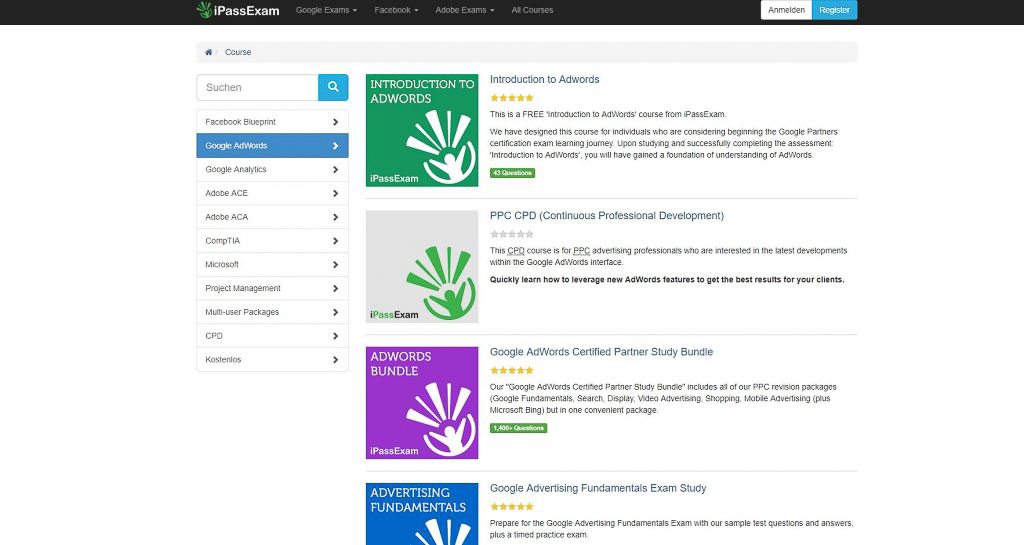Select Google Analytics in sidebar

tap(272, 169)
